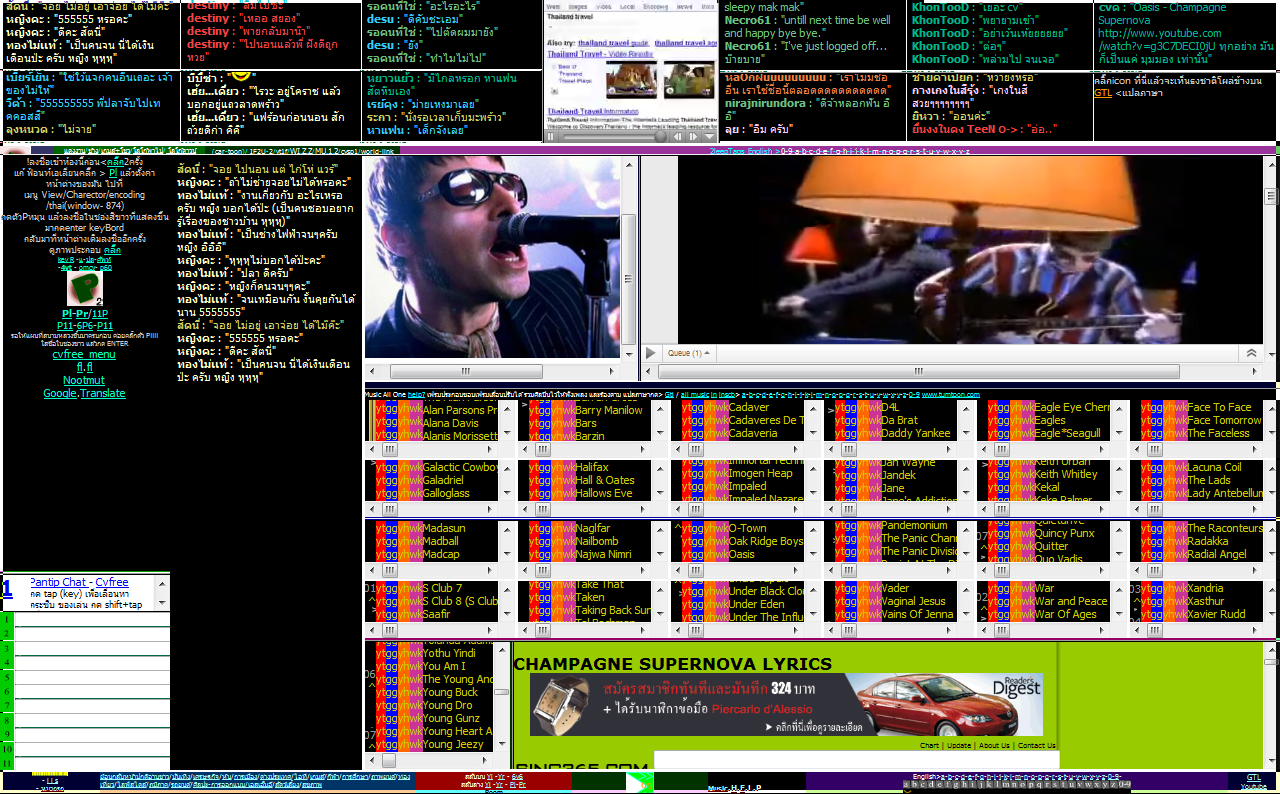This screenshot has height=794, width=1280.
Task: Select Face Tomorrow in the artist list
Action: point(1224,420)
